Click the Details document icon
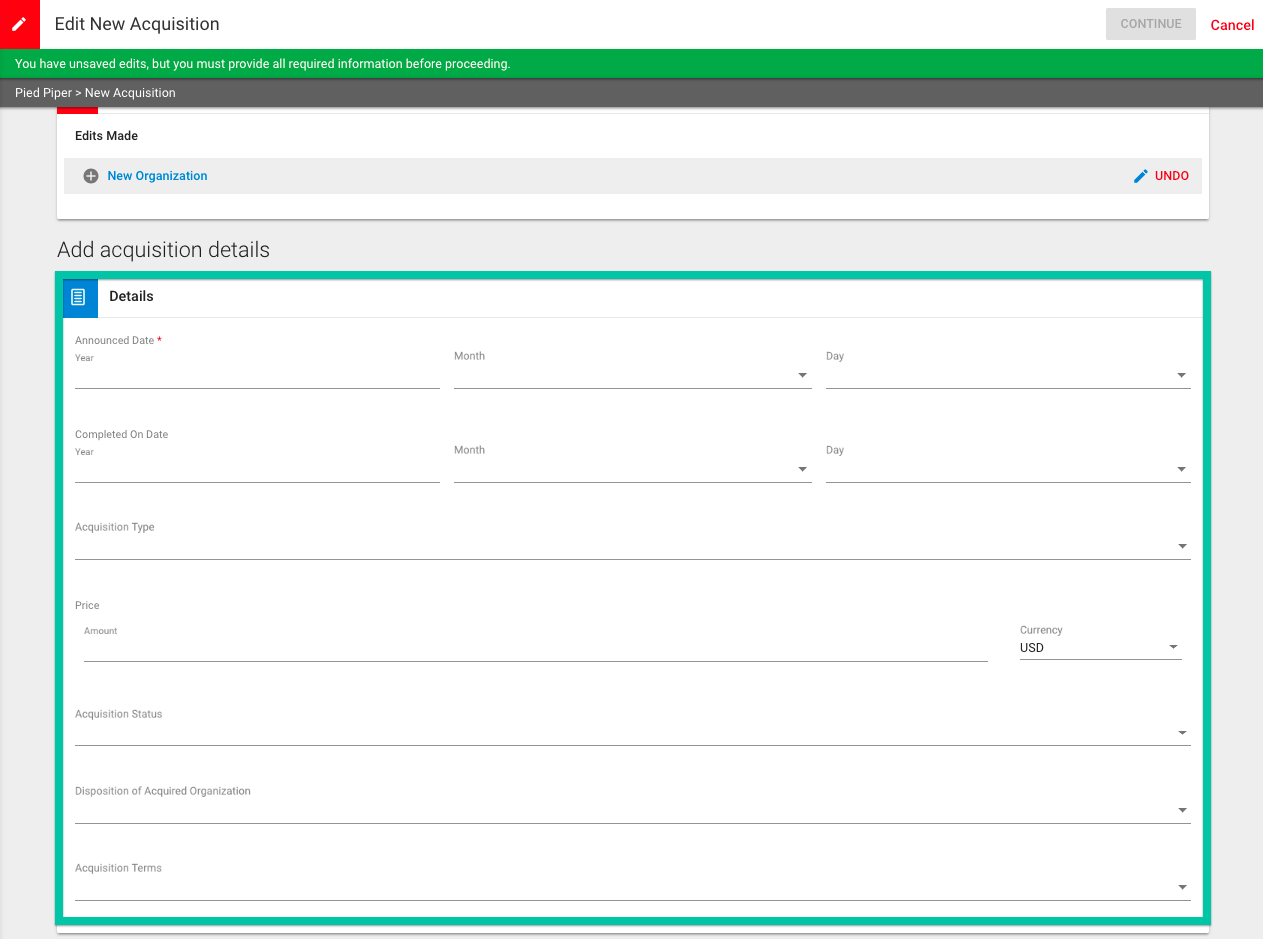The width and height of the screenshot is (1263, 939). [79, 297]
